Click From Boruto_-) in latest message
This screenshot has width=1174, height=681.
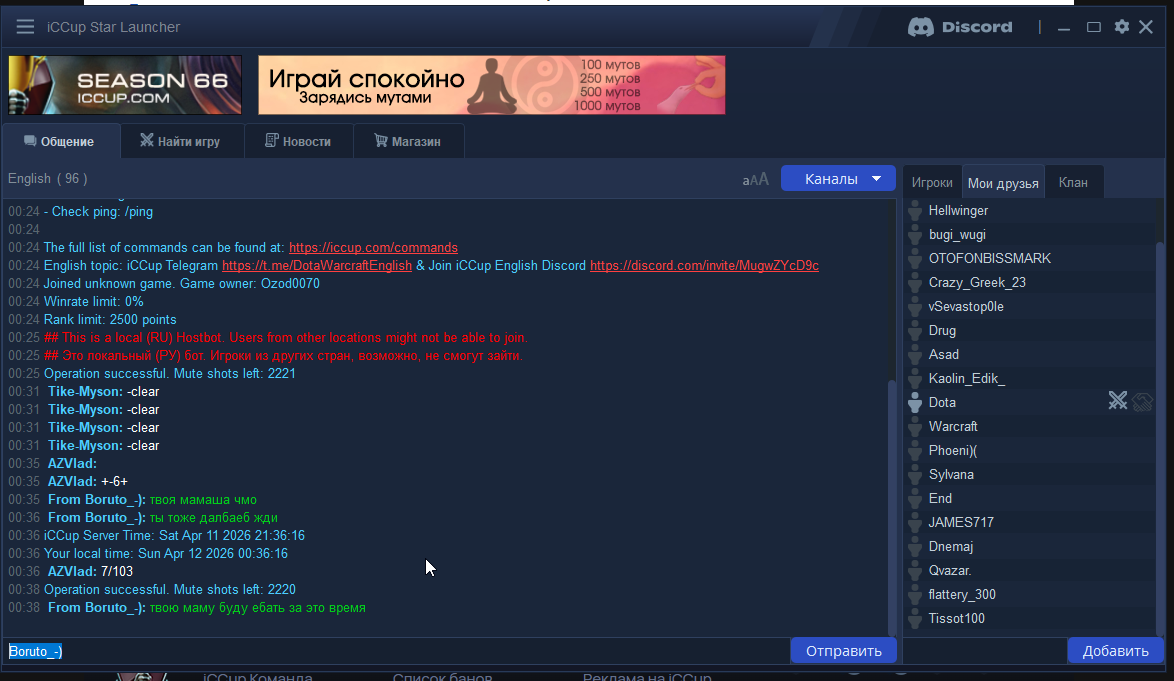click(x=97, y=608)
